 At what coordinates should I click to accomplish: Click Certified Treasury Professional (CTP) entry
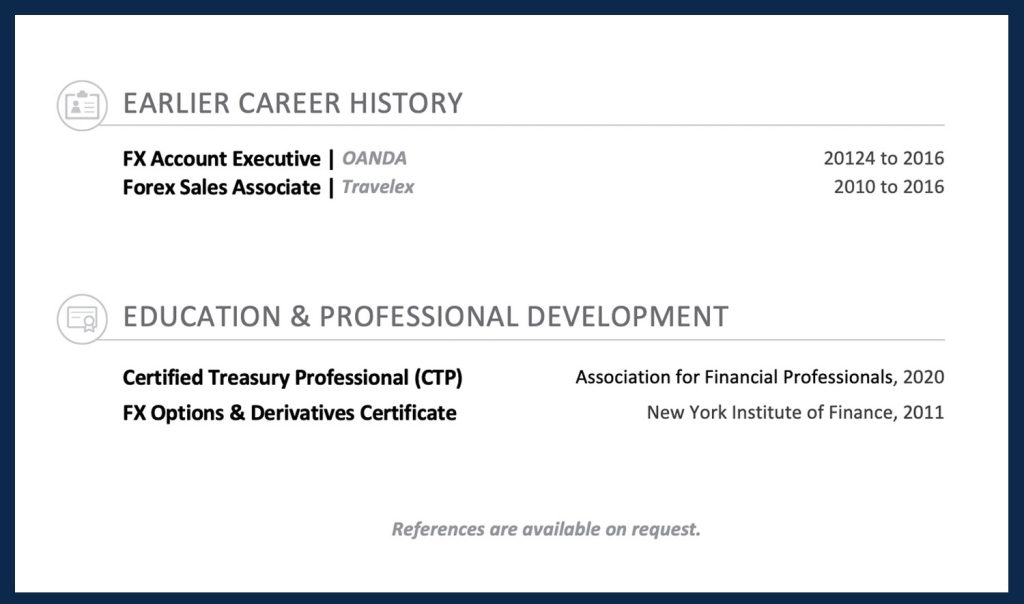292,378
